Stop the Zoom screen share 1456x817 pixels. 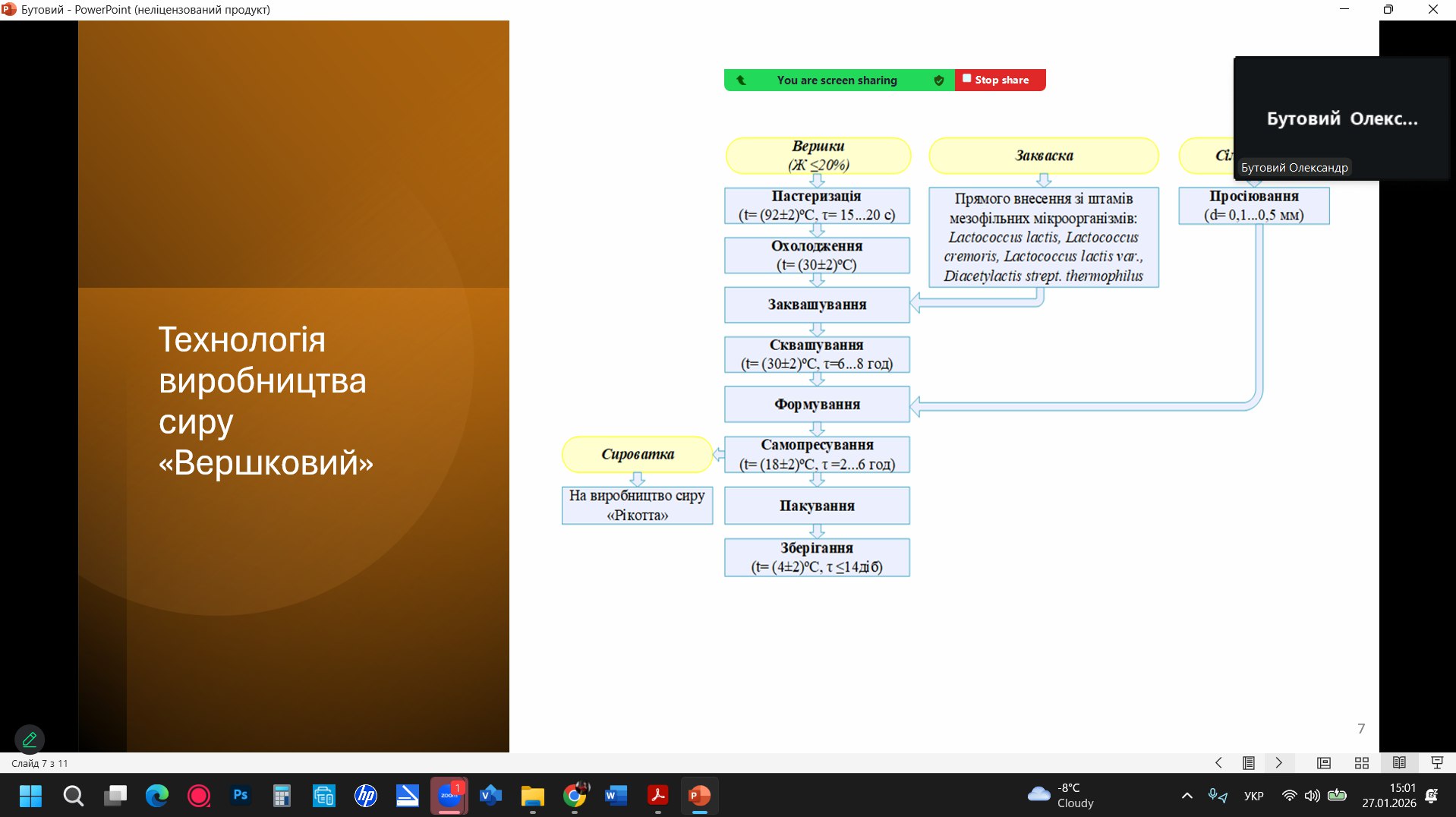(x=1000, y=80)
